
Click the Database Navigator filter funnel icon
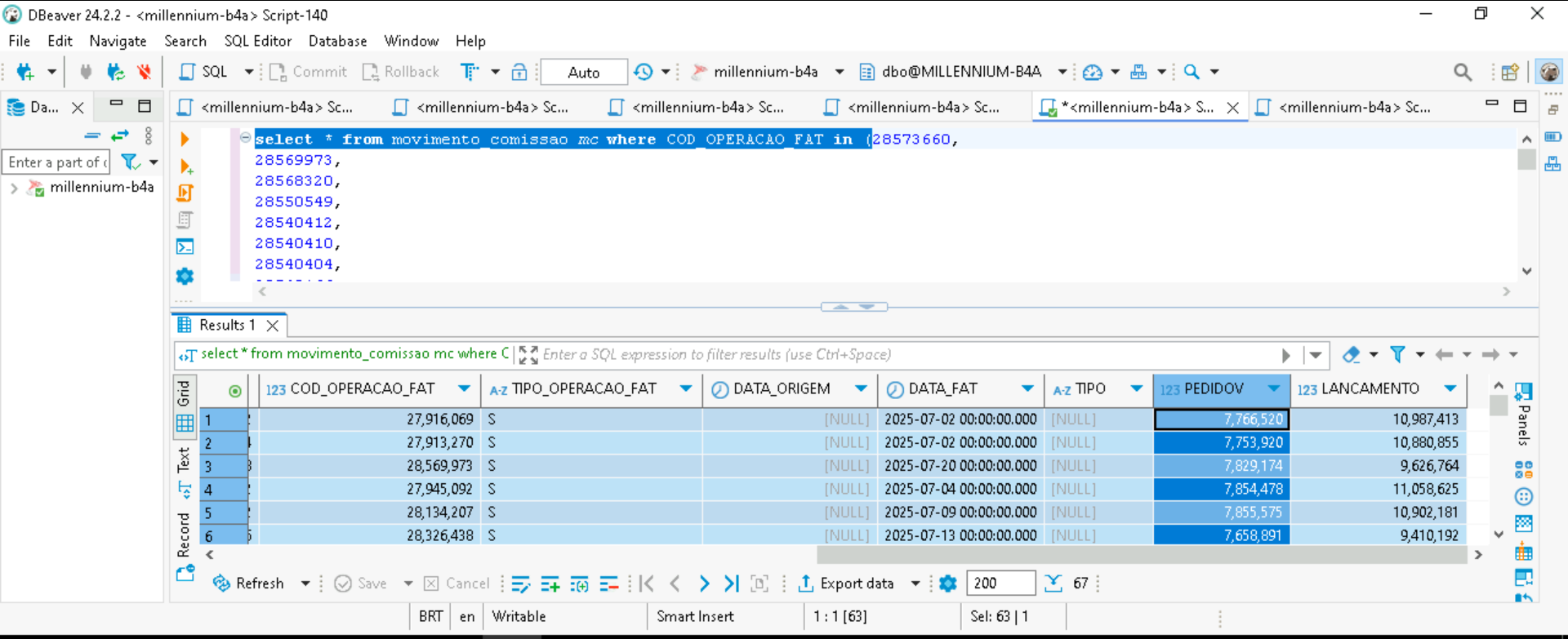point(130,162)
